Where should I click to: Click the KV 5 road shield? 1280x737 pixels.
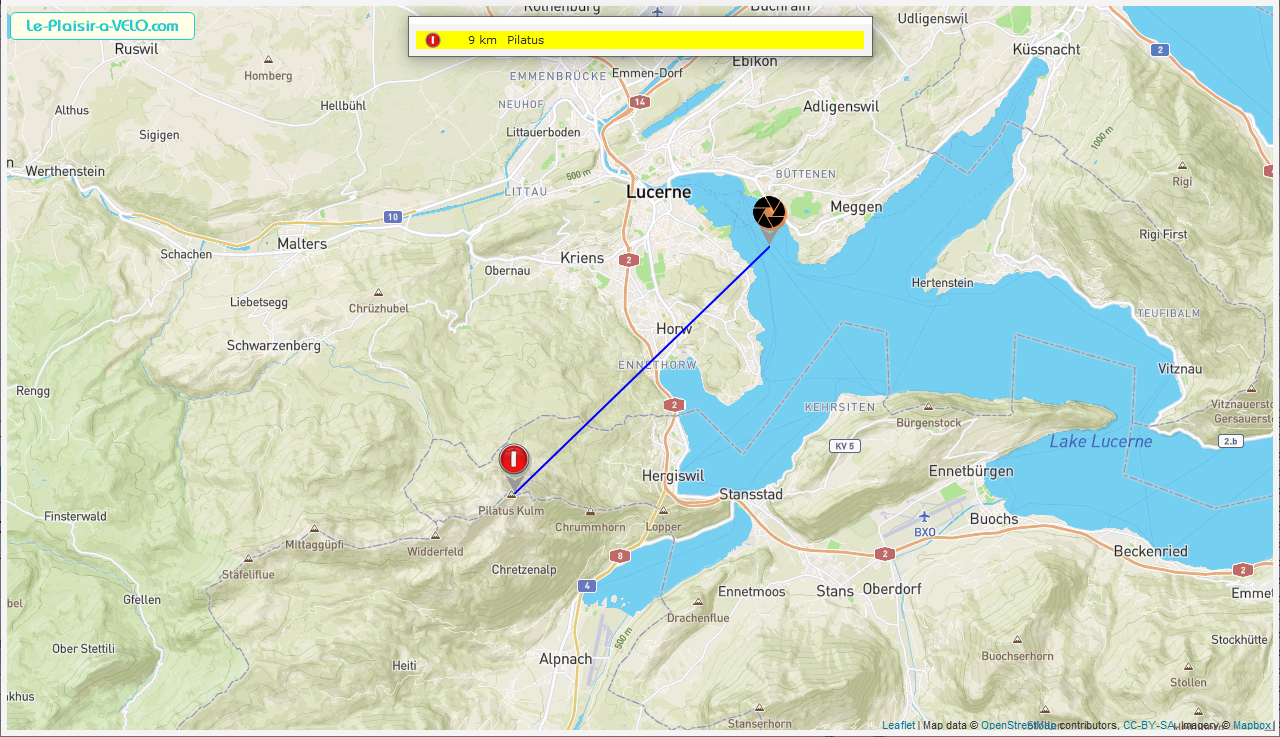click(x=844, y=446)
